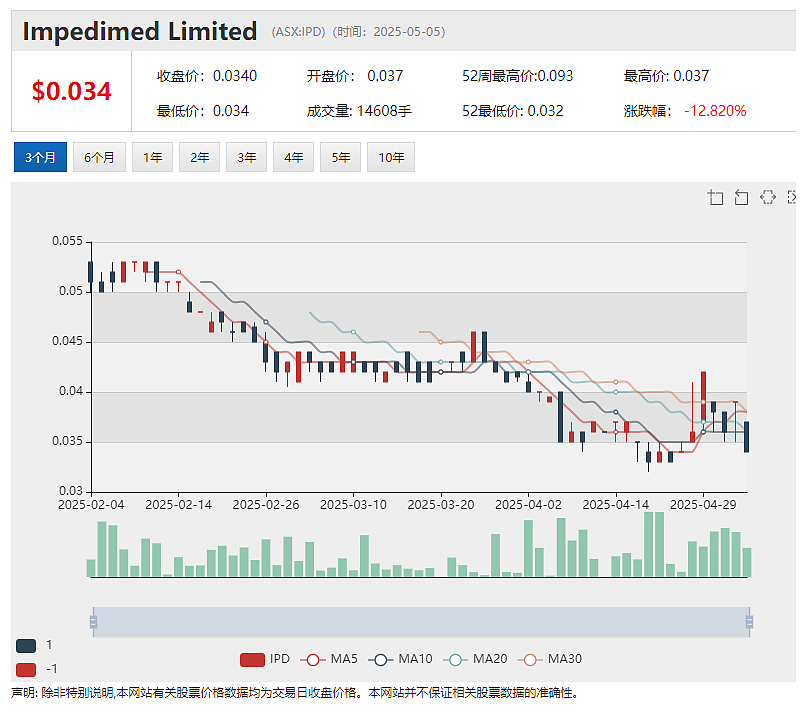The image size is (809, 723).
Task: Toggle the MA30 line in legend
Action: tap(550, 659)
